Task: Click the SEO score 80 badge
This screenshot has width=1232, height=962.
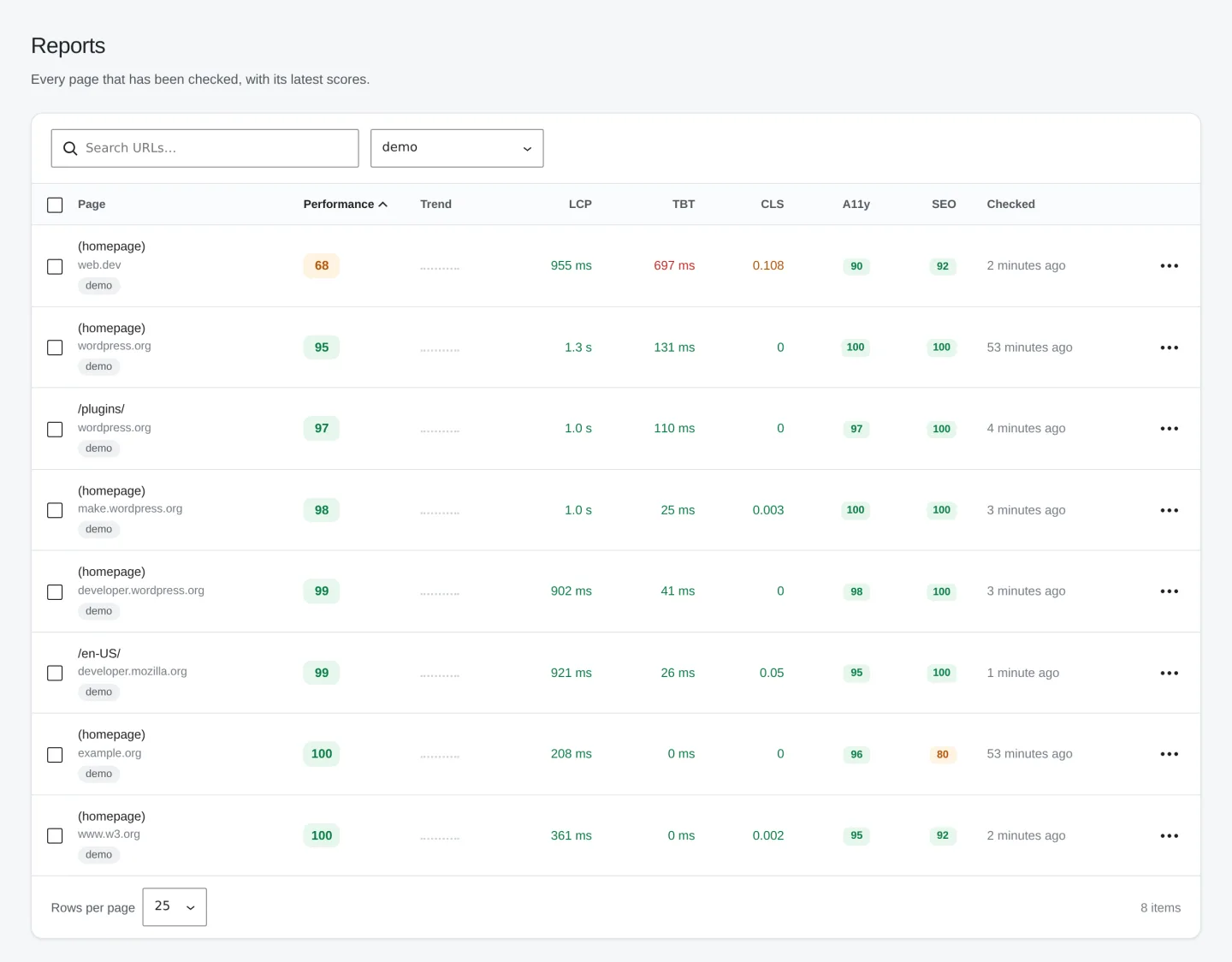Action: (x=943, y=755)
